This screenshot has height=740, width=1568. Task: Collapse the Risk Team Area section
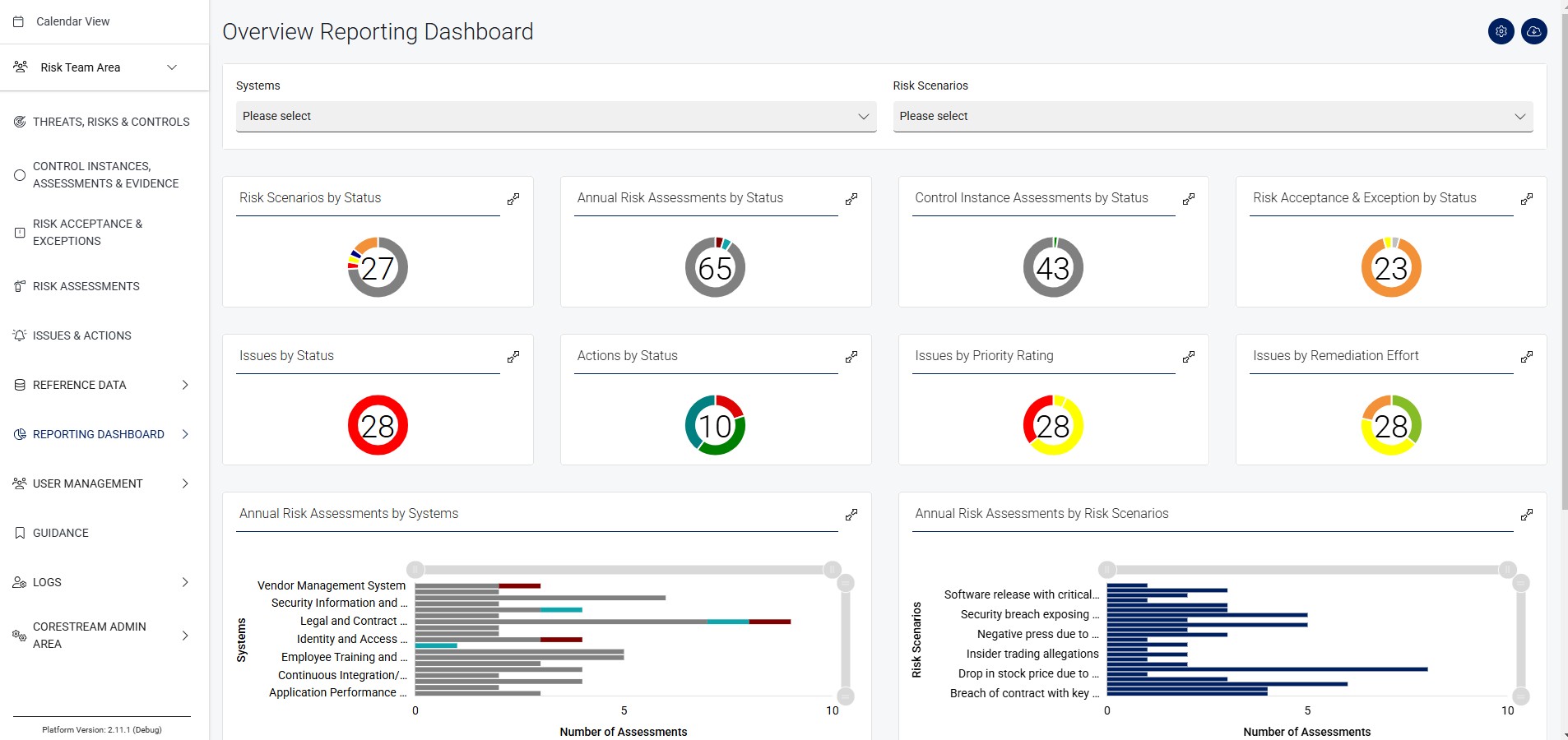coord(172,67)
